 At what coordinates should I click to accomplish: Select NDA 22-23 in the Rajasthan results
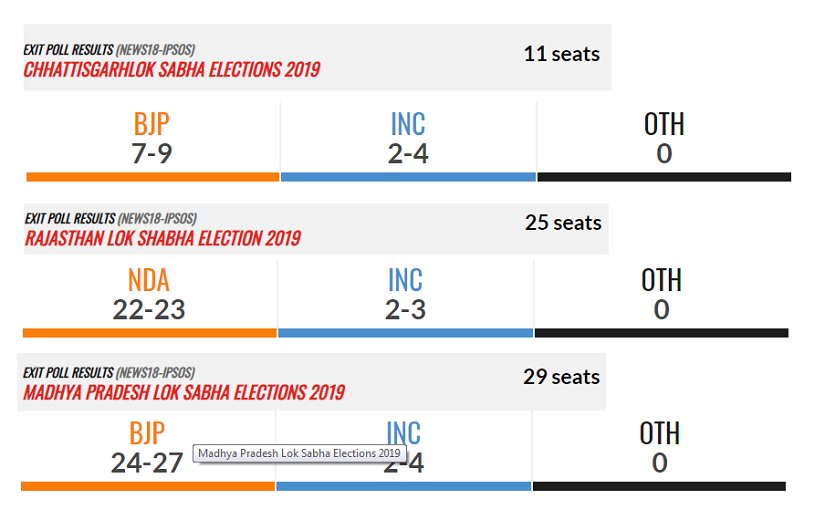tap(149, 295)
